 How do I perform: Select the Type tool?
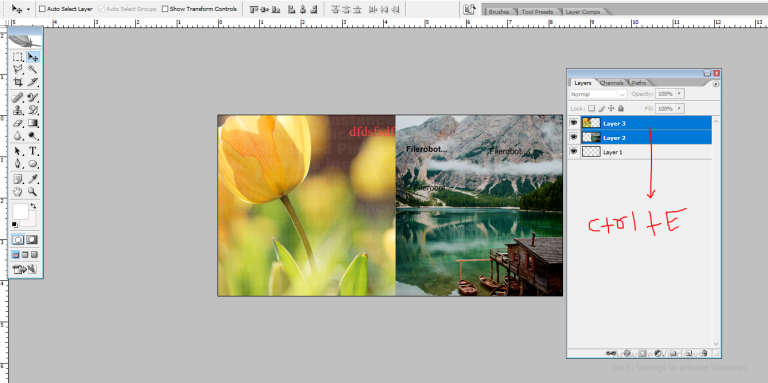point(33,151)
